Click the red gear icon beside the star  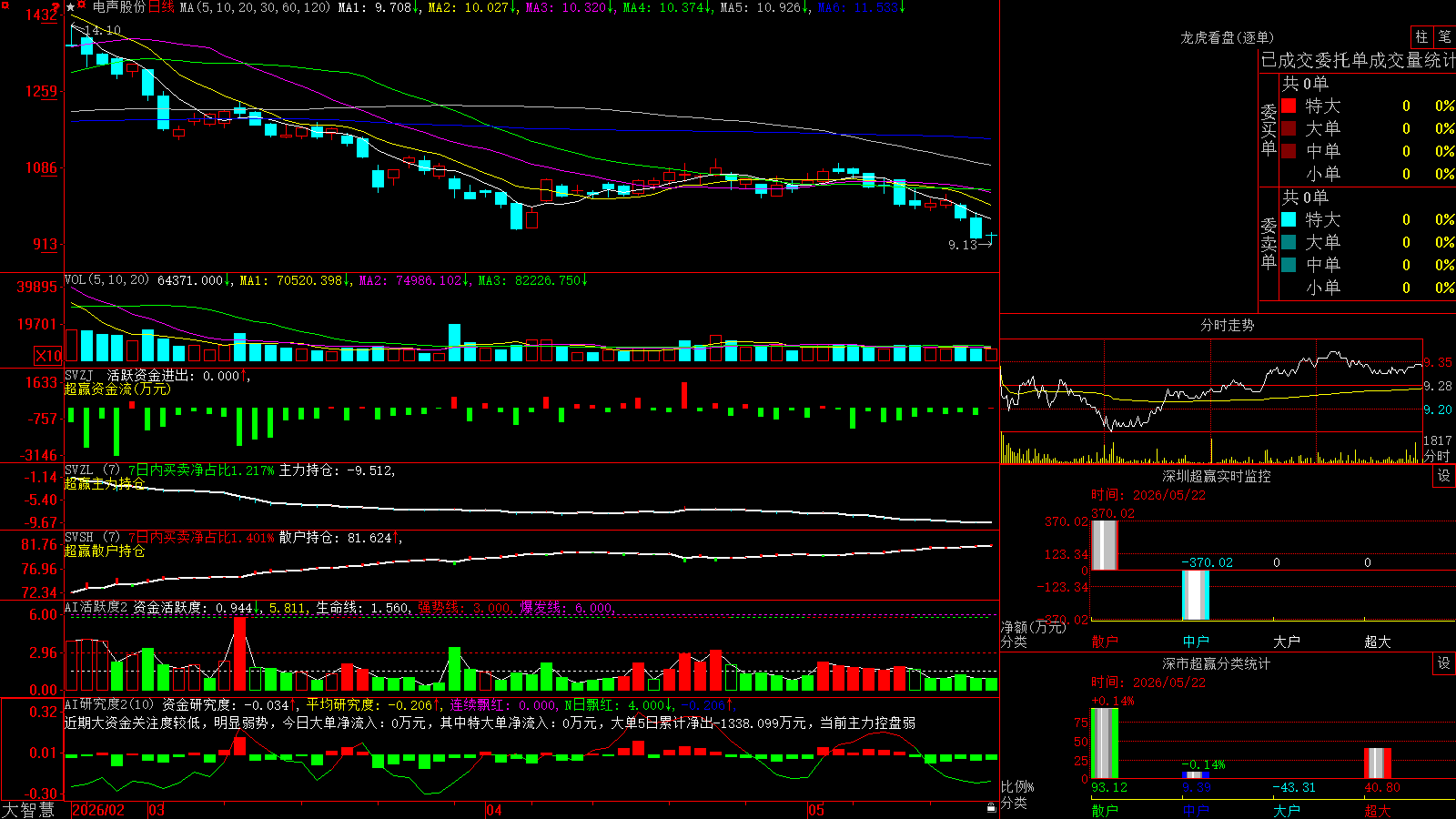pyautogui.click(x=82, y=6)
